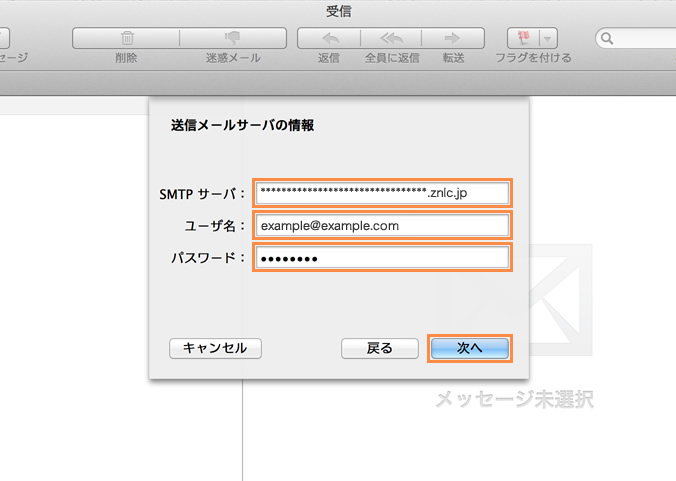Click the Reply arrow icon

coord(329,38)
